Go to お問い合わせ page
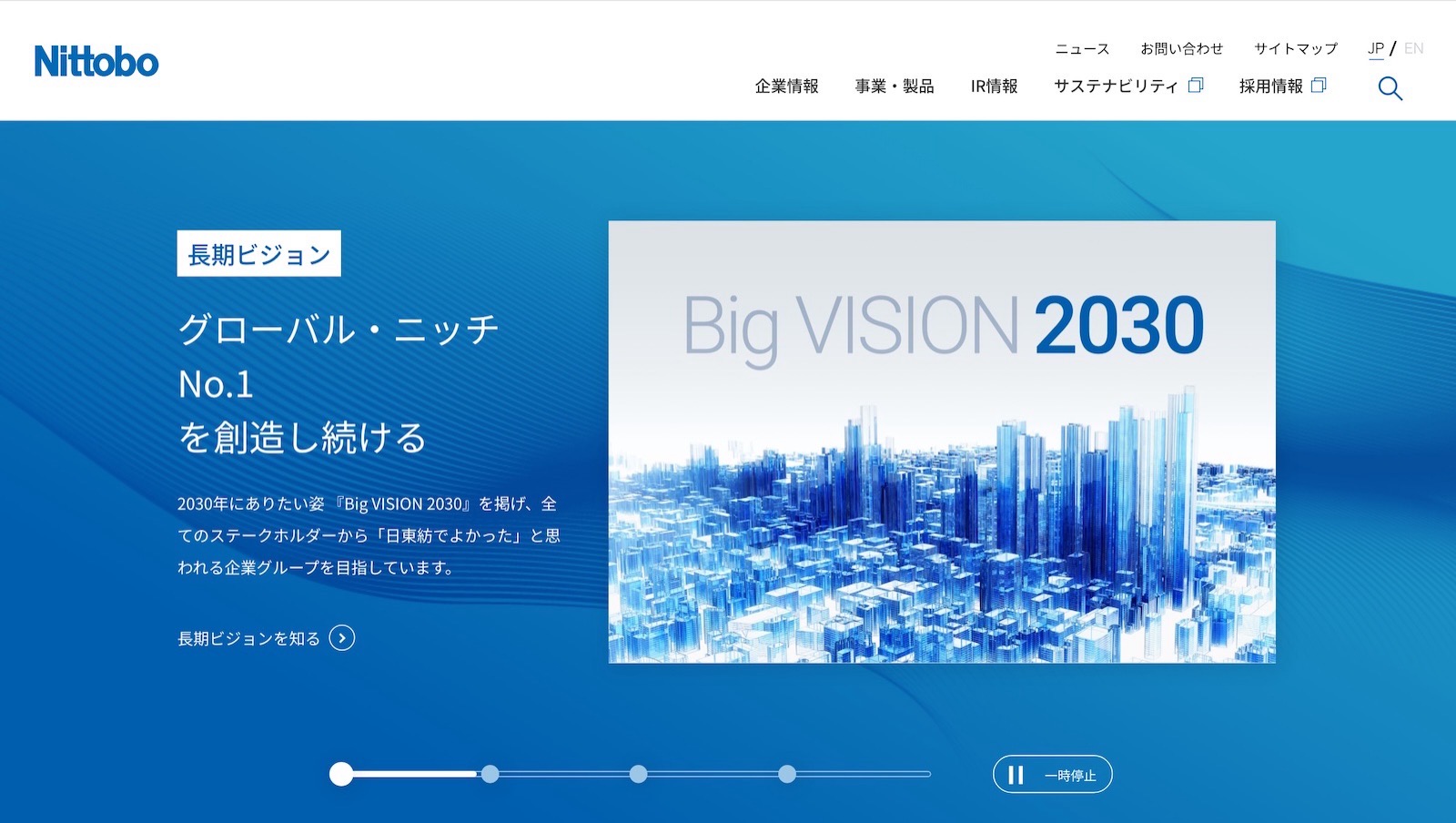Screen dimensions: 1456x823 [x=1181, y=49]
